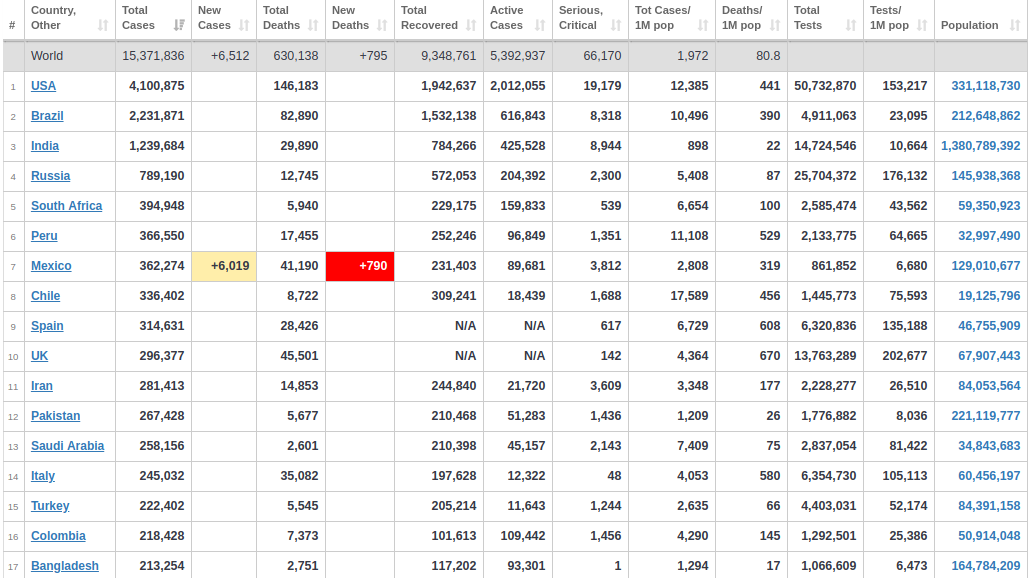Screen dimensions: 1028x578
Task: Sort by Active Cases column arrows
Action: (540, 26)
